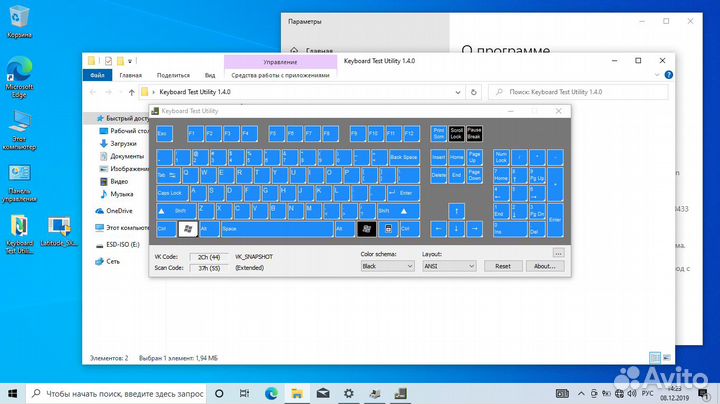Viewport: 720px width, 404px height.
Task: Click the context Menu key icon
Action: [388, 229]
